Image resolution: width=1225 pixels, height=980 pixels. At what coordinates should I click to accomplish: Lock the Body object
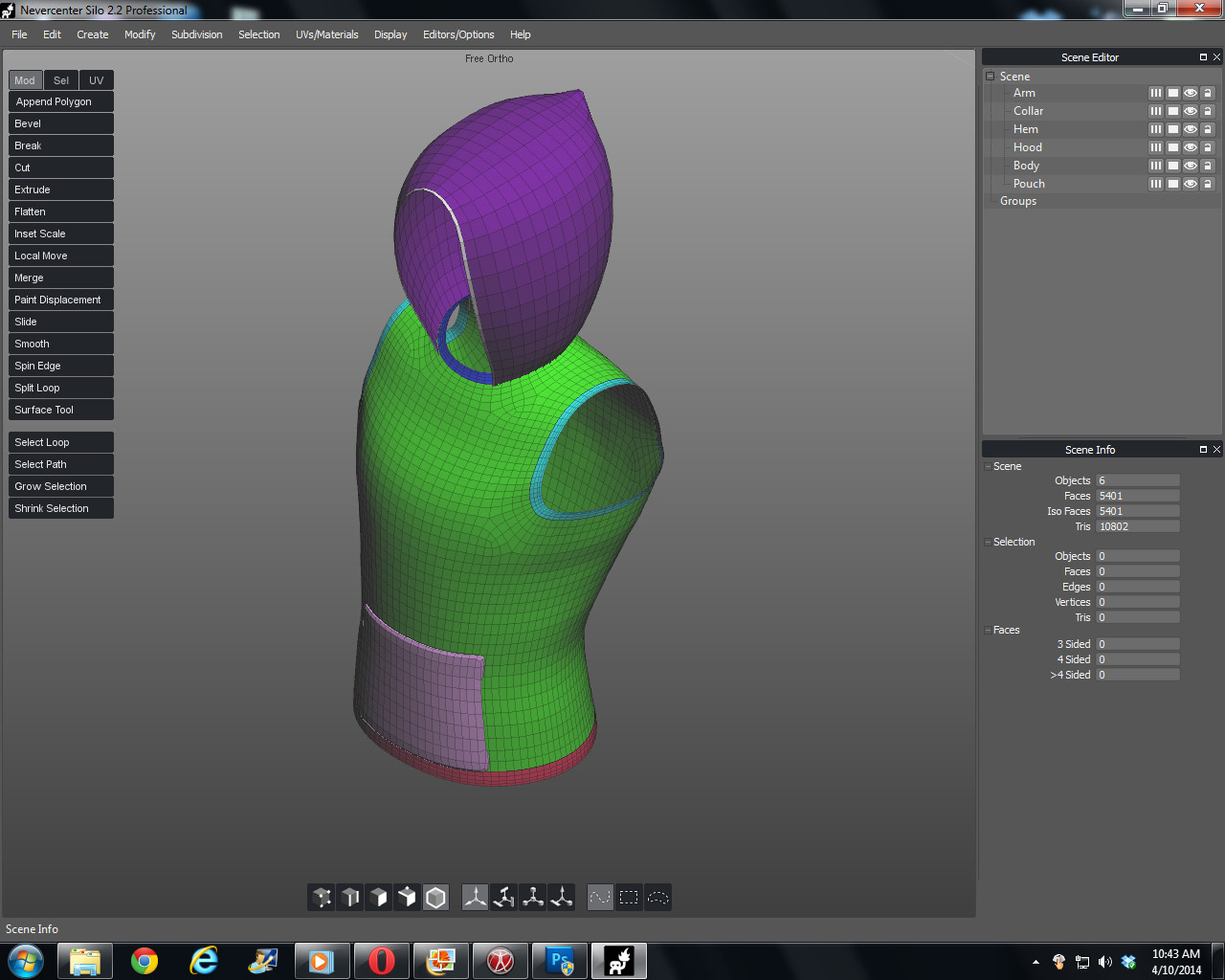click(1208, 166)
